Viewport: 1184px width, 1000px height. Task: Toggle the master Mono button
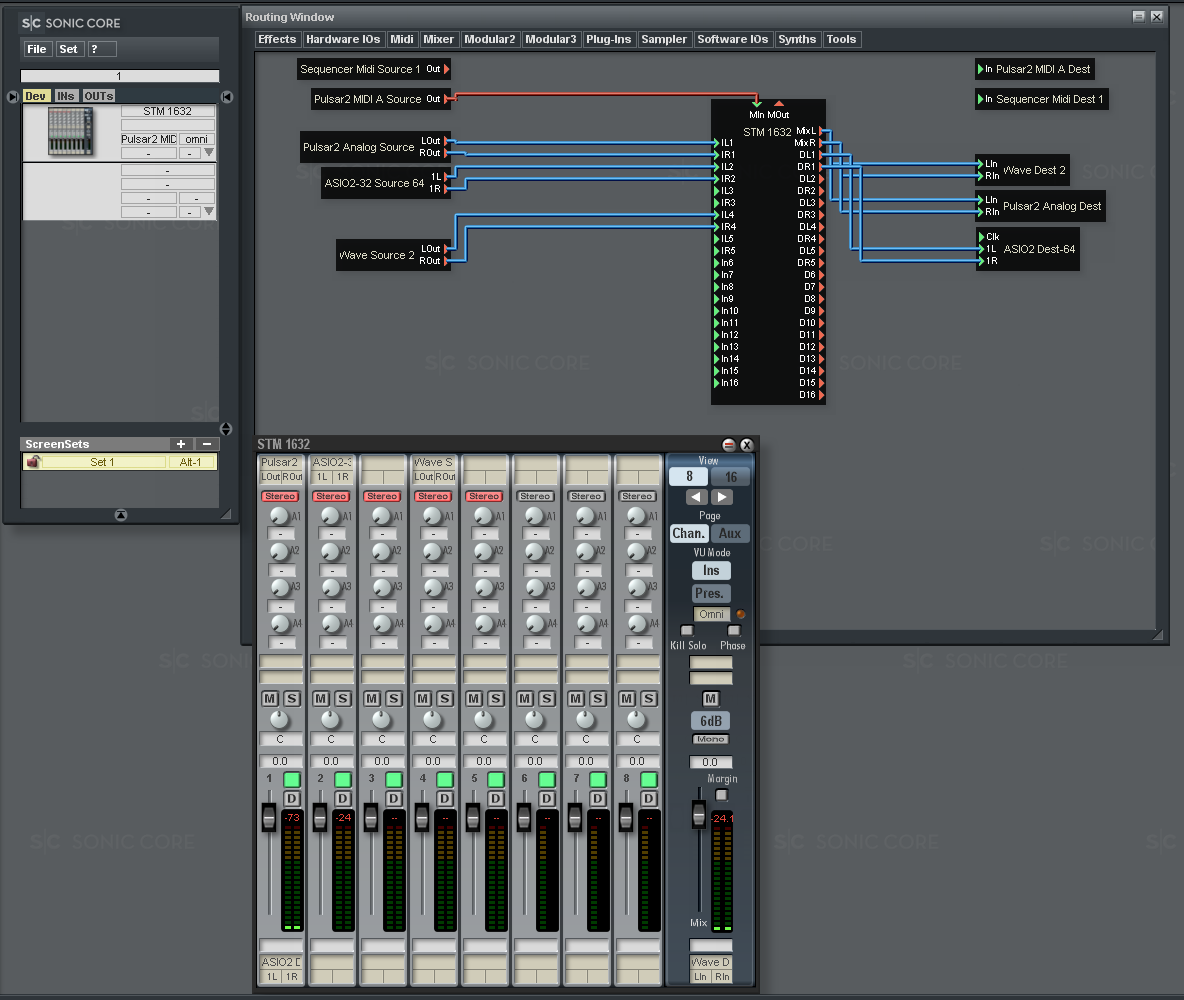[x=711, y=739]
